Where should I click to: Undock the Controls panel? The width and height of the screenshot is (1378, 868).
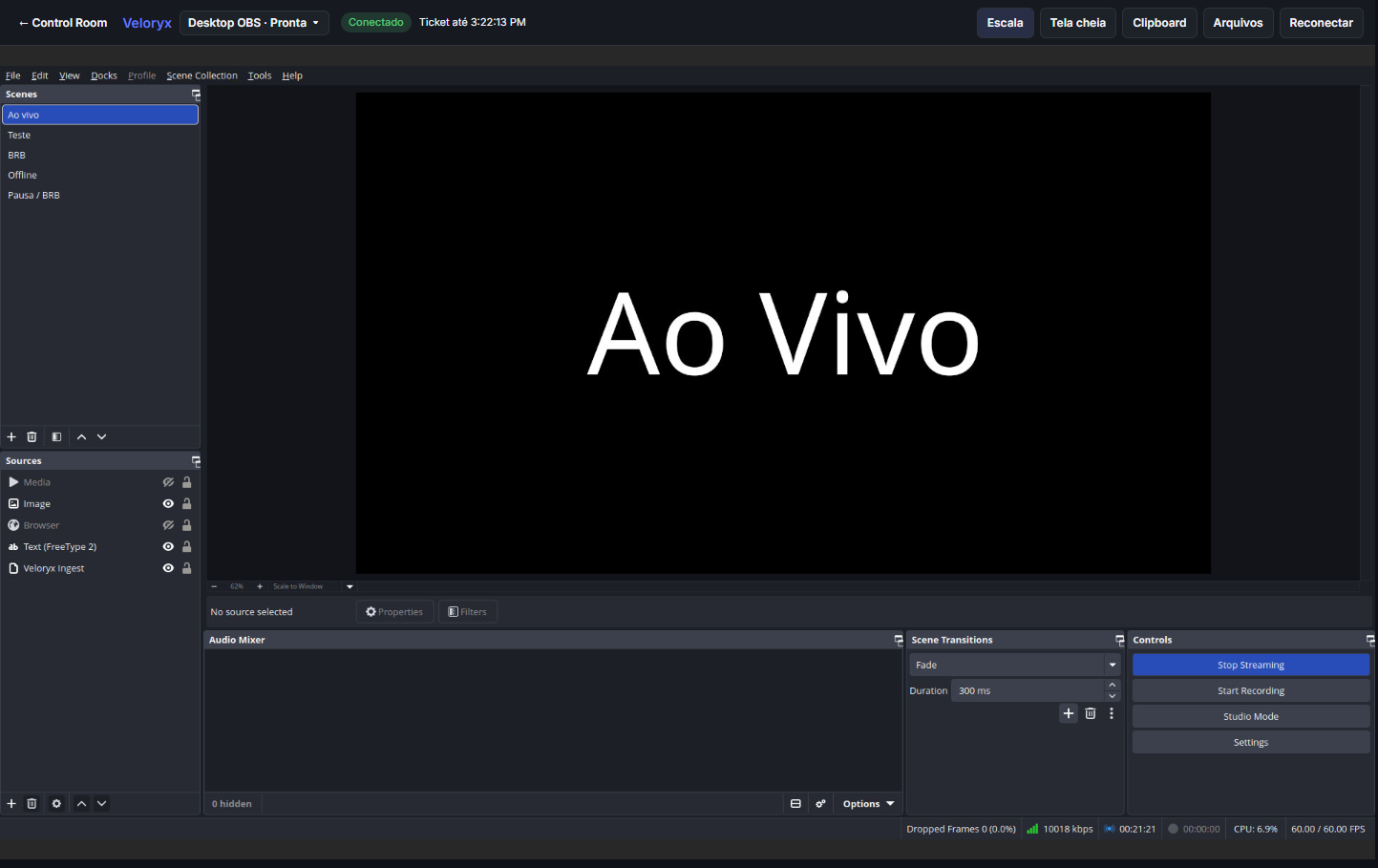click(1370, 640)
